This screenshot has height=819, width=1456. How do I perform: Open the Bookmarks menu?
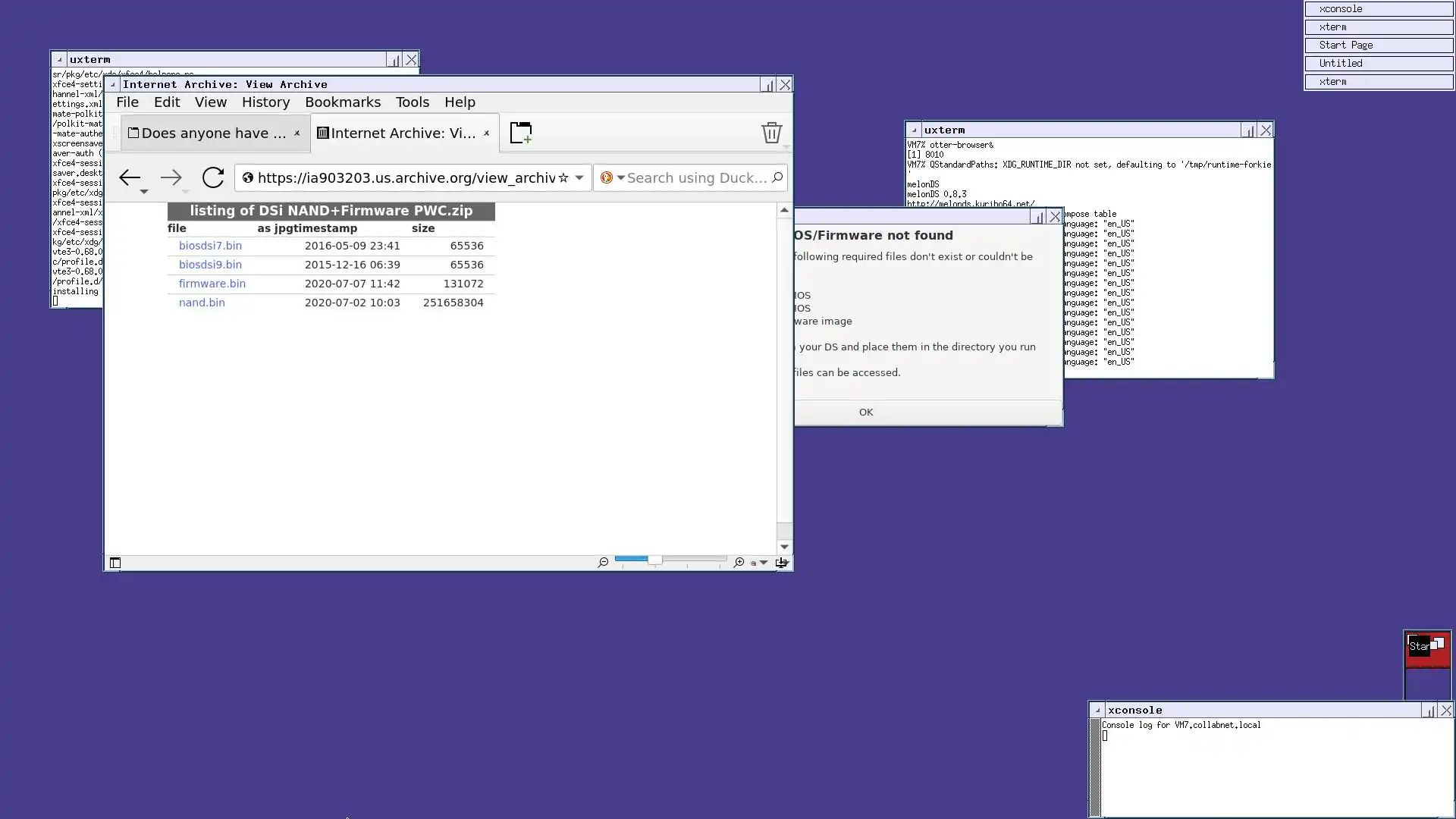[343, 102]
